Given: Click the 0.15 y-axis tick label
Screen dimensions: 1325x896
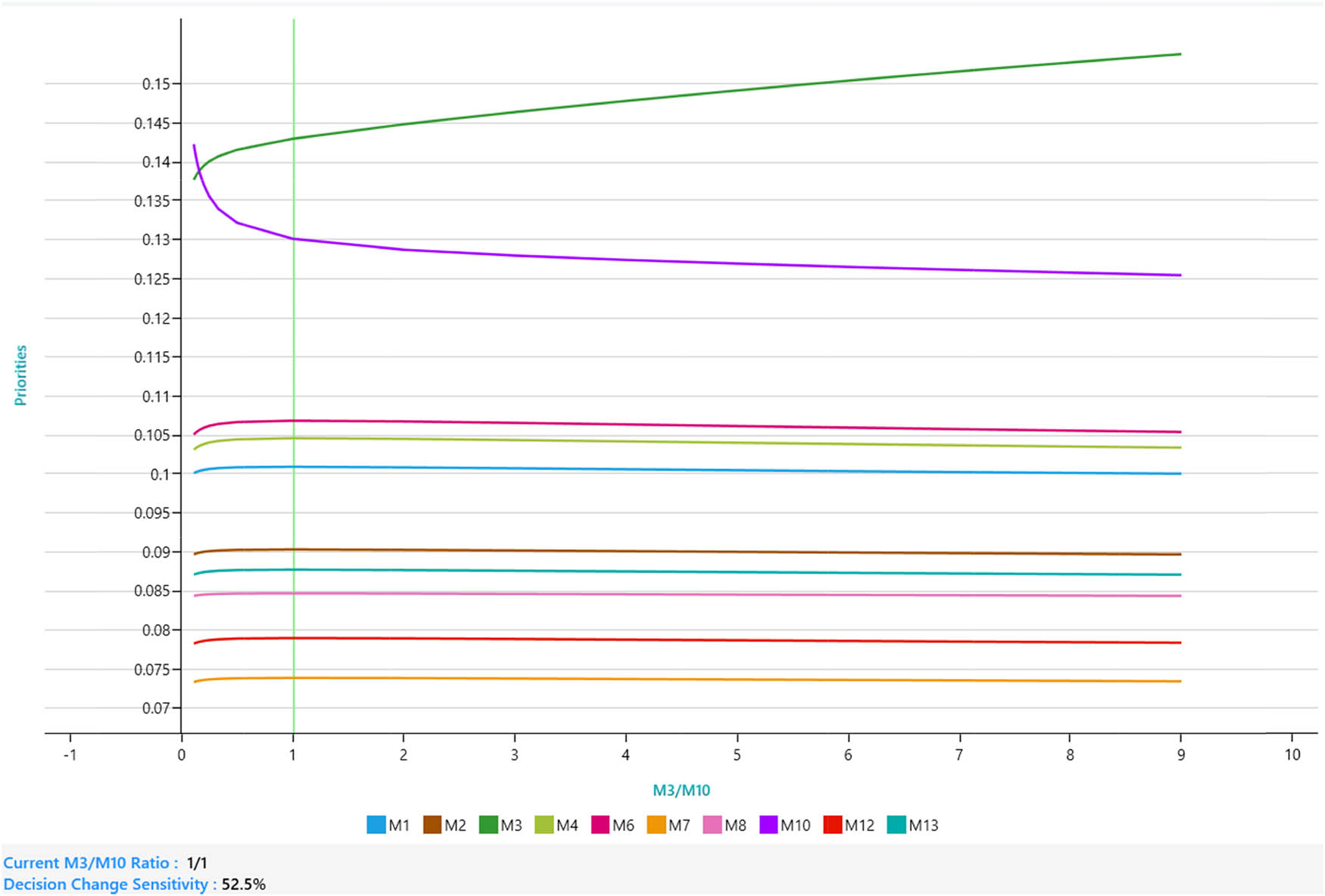Looking at the screenshot, I should [x=156, y=84].
